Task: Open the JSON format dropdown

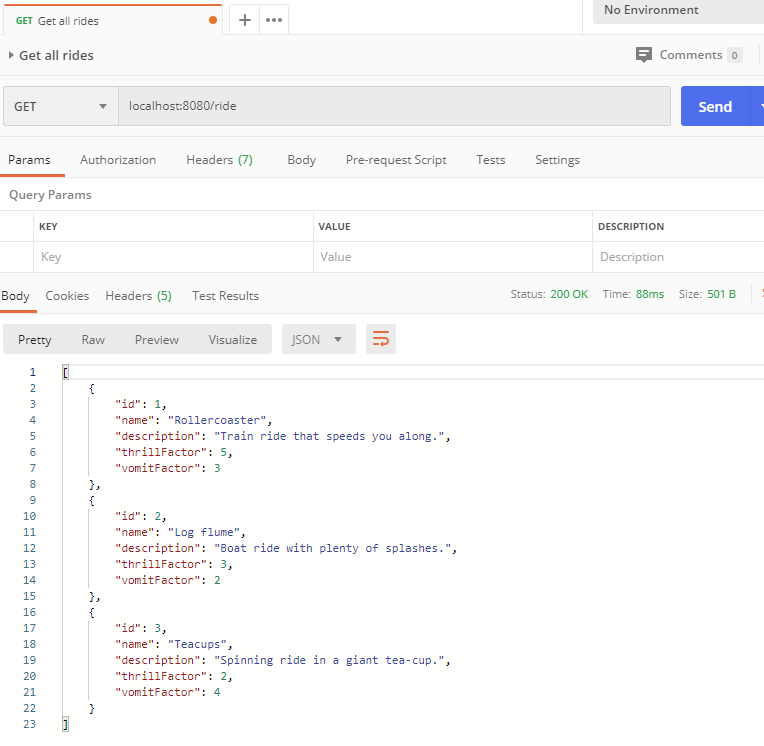Action: pos(318,340)
